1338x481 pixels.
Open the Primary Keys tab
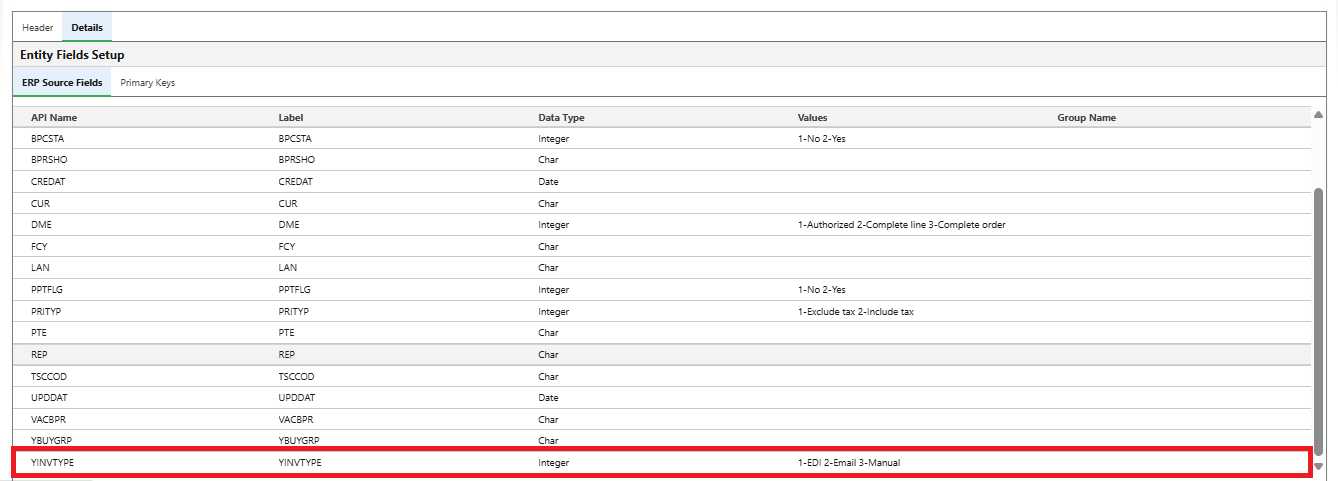[147, 83]
